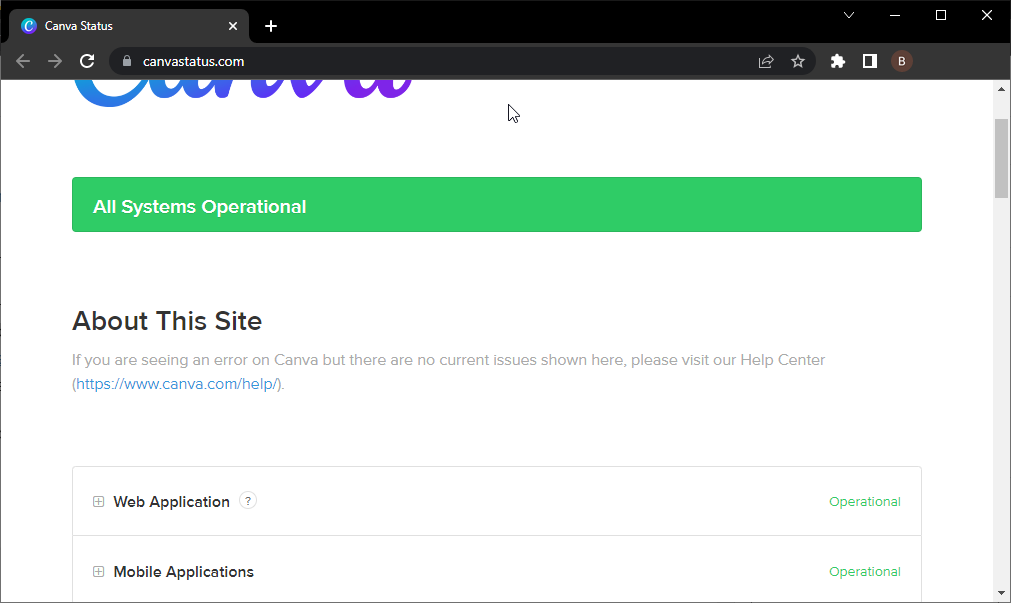Click the scrollbar up arrow
Image resolution: width=1011 pixels, height=603 pixels.
point(1001,89)
